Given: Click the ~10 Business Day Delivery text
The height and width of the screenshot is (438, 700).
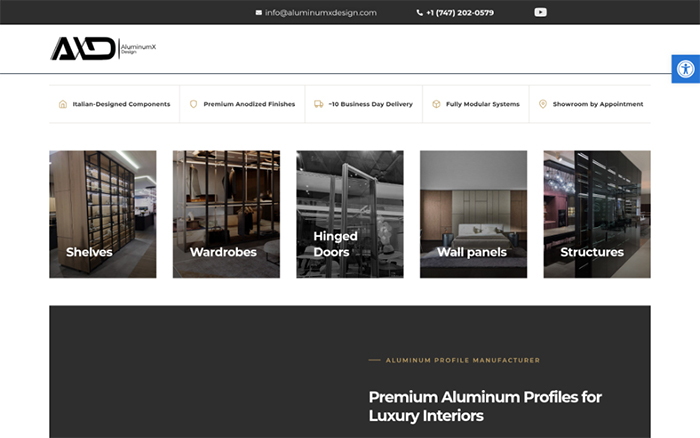Looking at the screenshot, I should click(x=371, y=104).
